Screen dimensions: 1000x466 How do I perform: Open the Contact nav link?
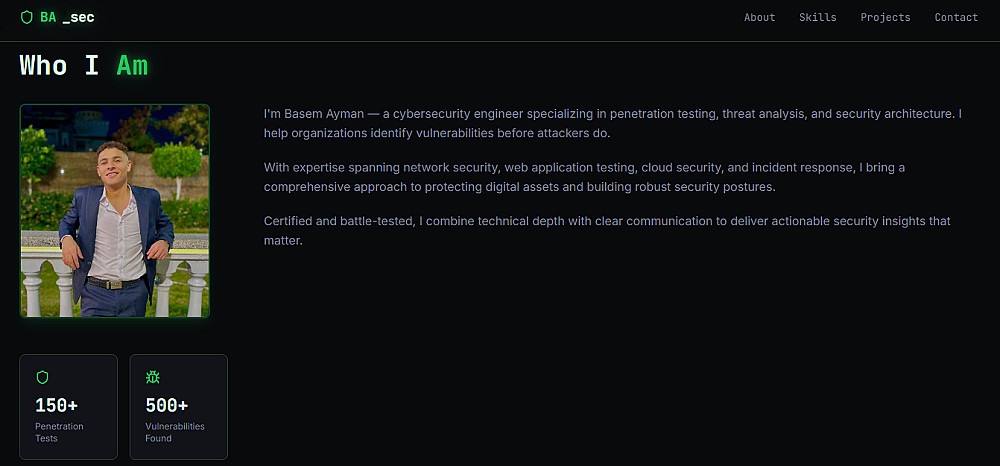pyautogui.click(x=956, y=17)
